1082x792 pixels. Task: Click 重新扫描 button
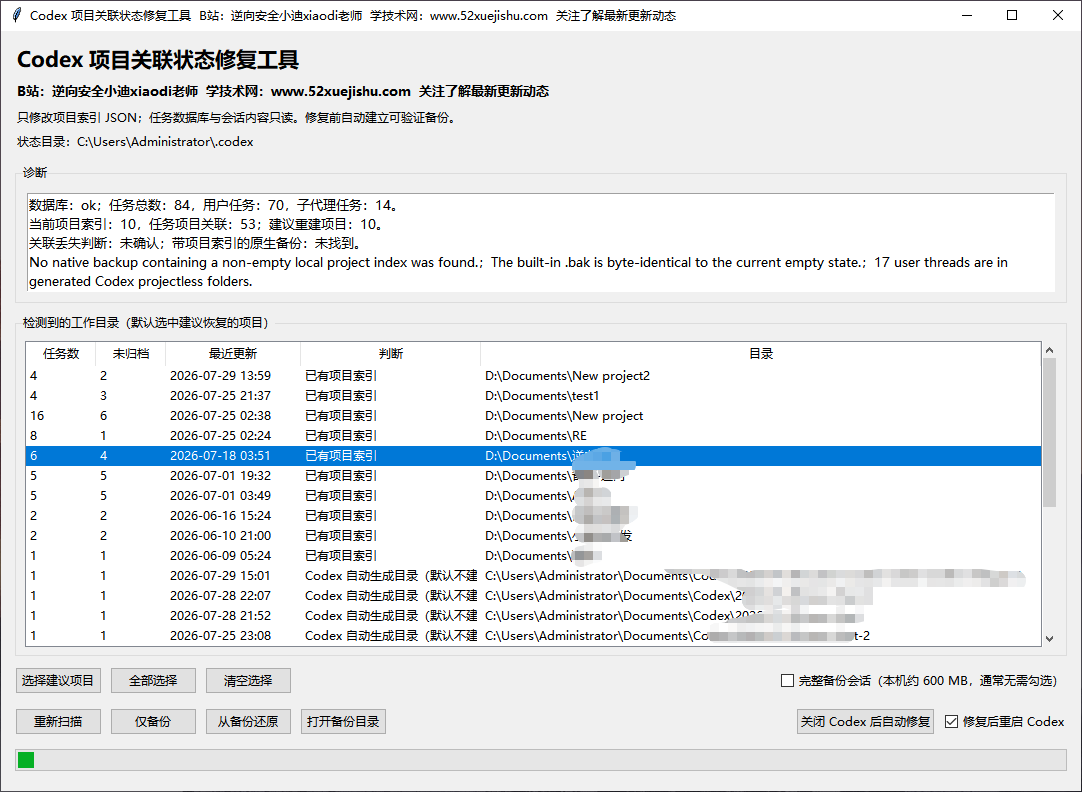coord(58,722)
